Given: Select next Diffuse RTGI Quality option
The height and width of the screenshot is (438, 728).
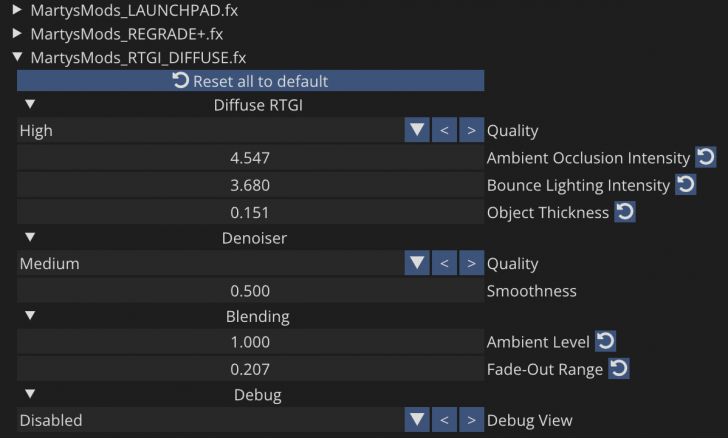Looking at the screenshot, I should (471, 130).
